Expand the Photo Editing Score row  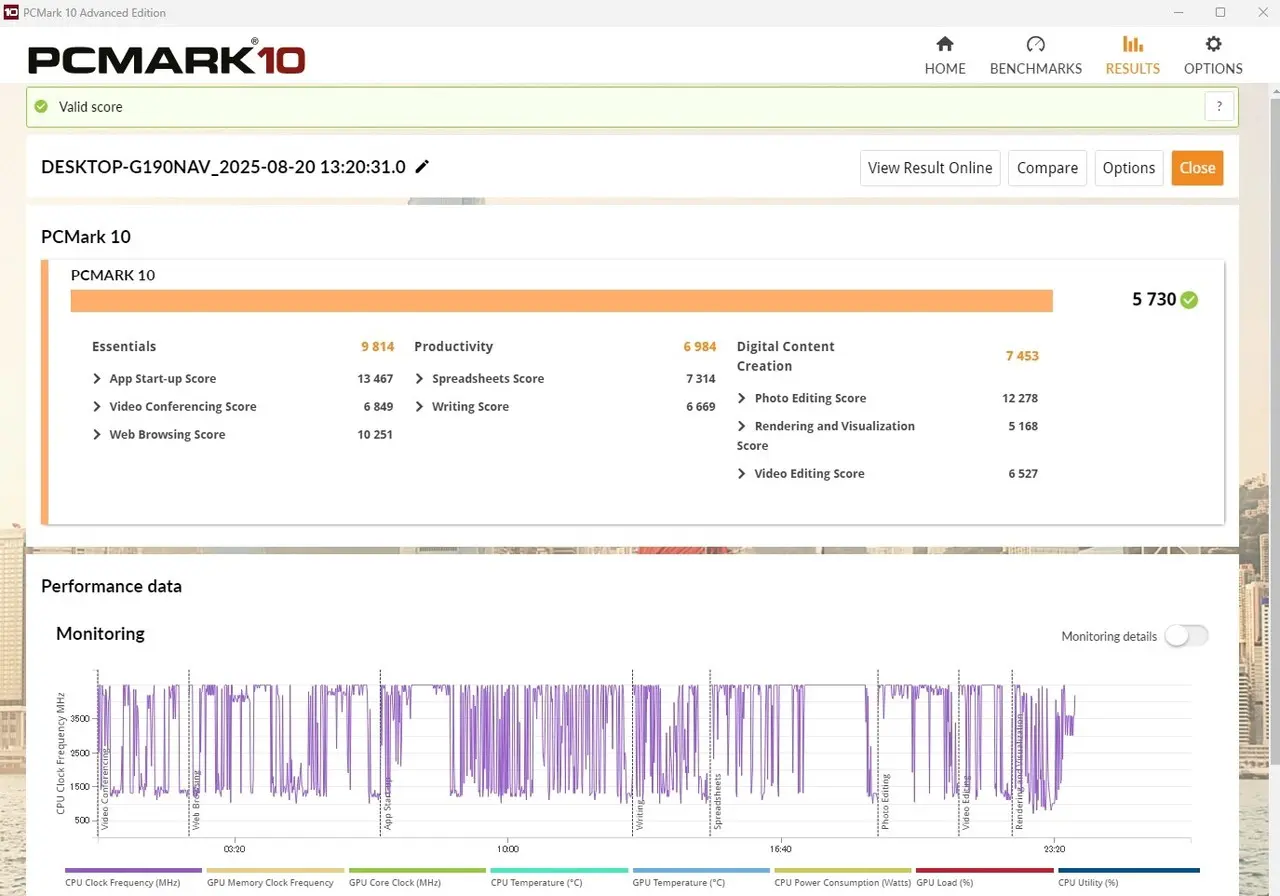(742, 398)
